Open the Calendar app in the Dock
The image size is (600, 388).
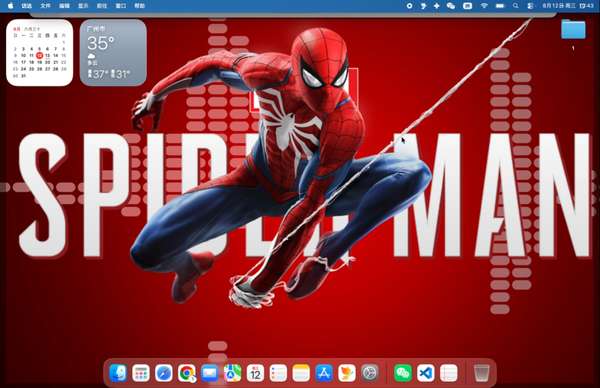(255, 373)
